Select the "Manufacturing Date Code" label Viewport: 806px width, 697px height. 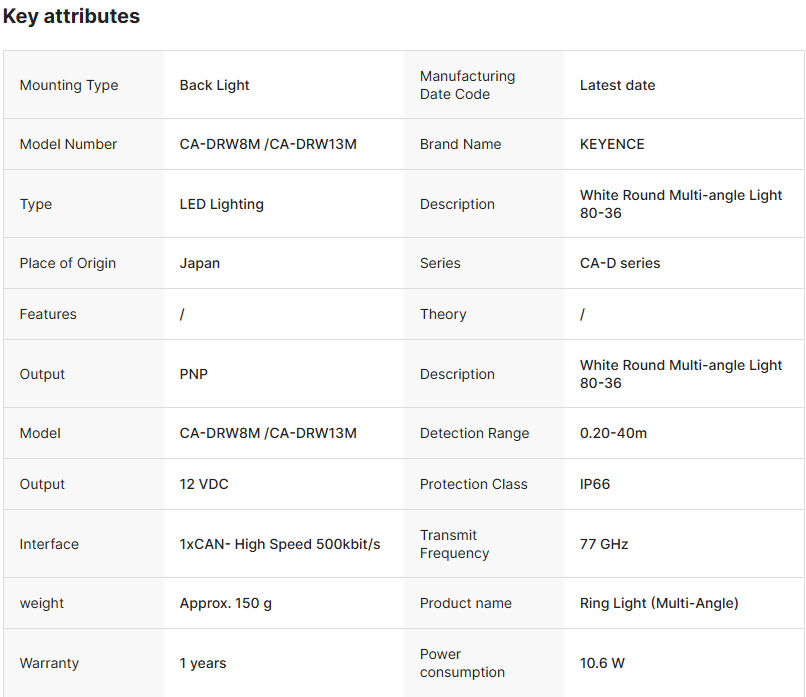pos(467,85)
